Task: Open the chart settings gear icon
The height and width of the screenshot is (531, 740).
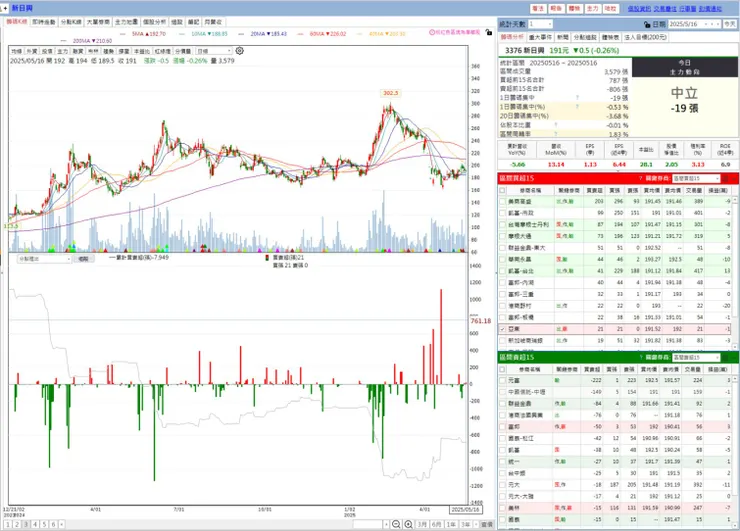Action: click(x=240, y=51)
